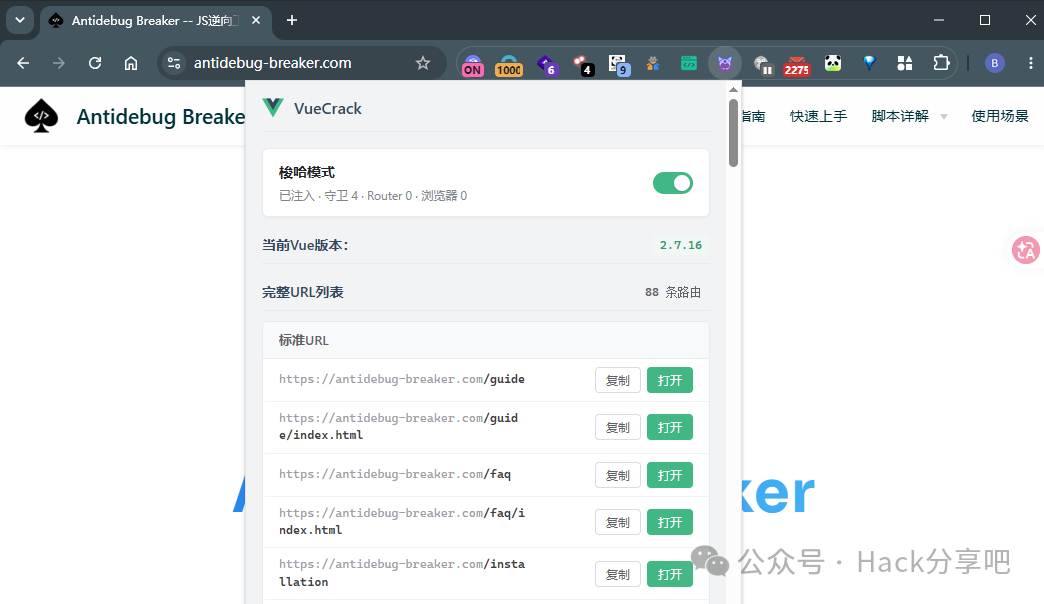Close the Antidebug Breaker tab
Viewport: 1044px width, 604px height.
click(256, 21)
